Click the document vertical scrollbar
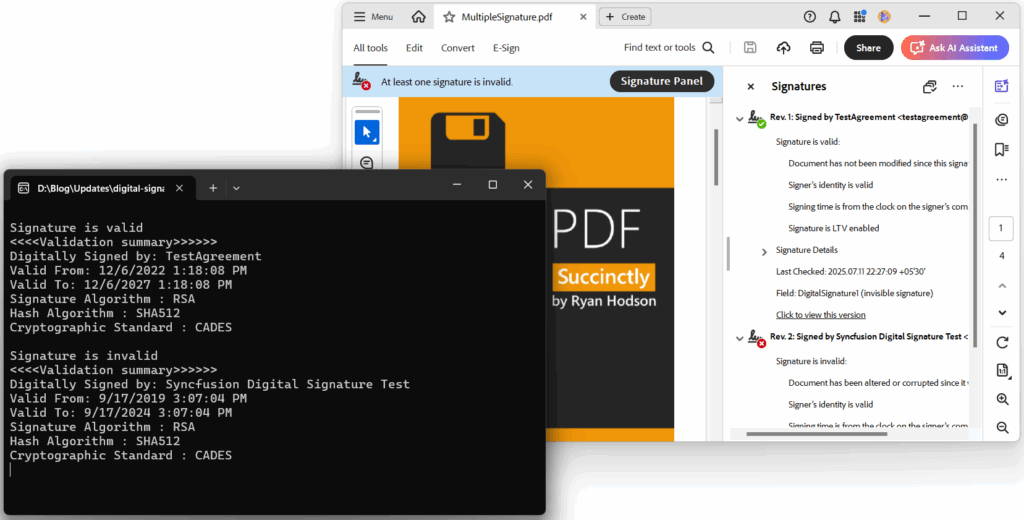Image resolution: width=1024 pixels, height=520 pixels. click(716, 157)
